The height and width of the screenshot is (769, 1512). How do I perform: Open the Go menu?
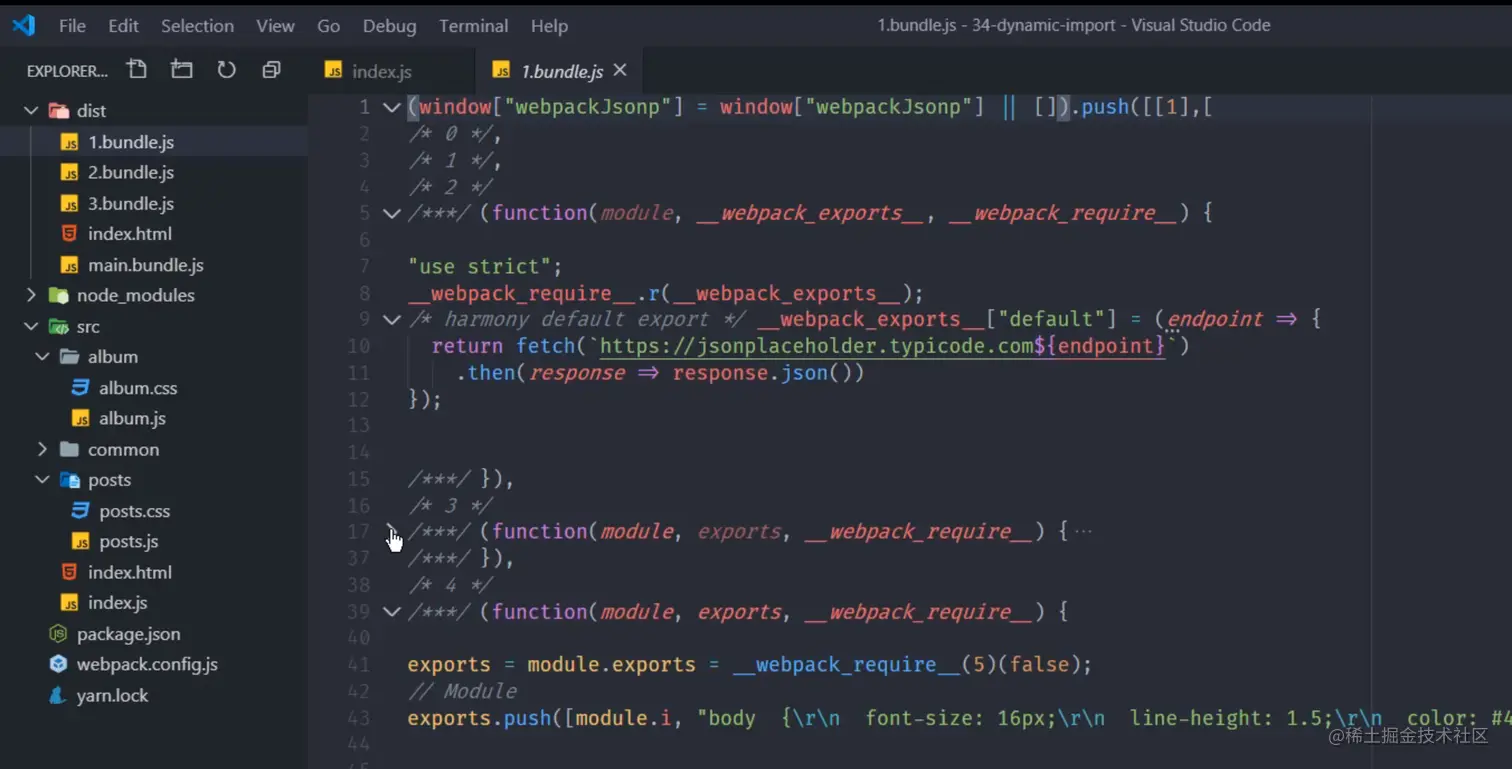point(328,26)
